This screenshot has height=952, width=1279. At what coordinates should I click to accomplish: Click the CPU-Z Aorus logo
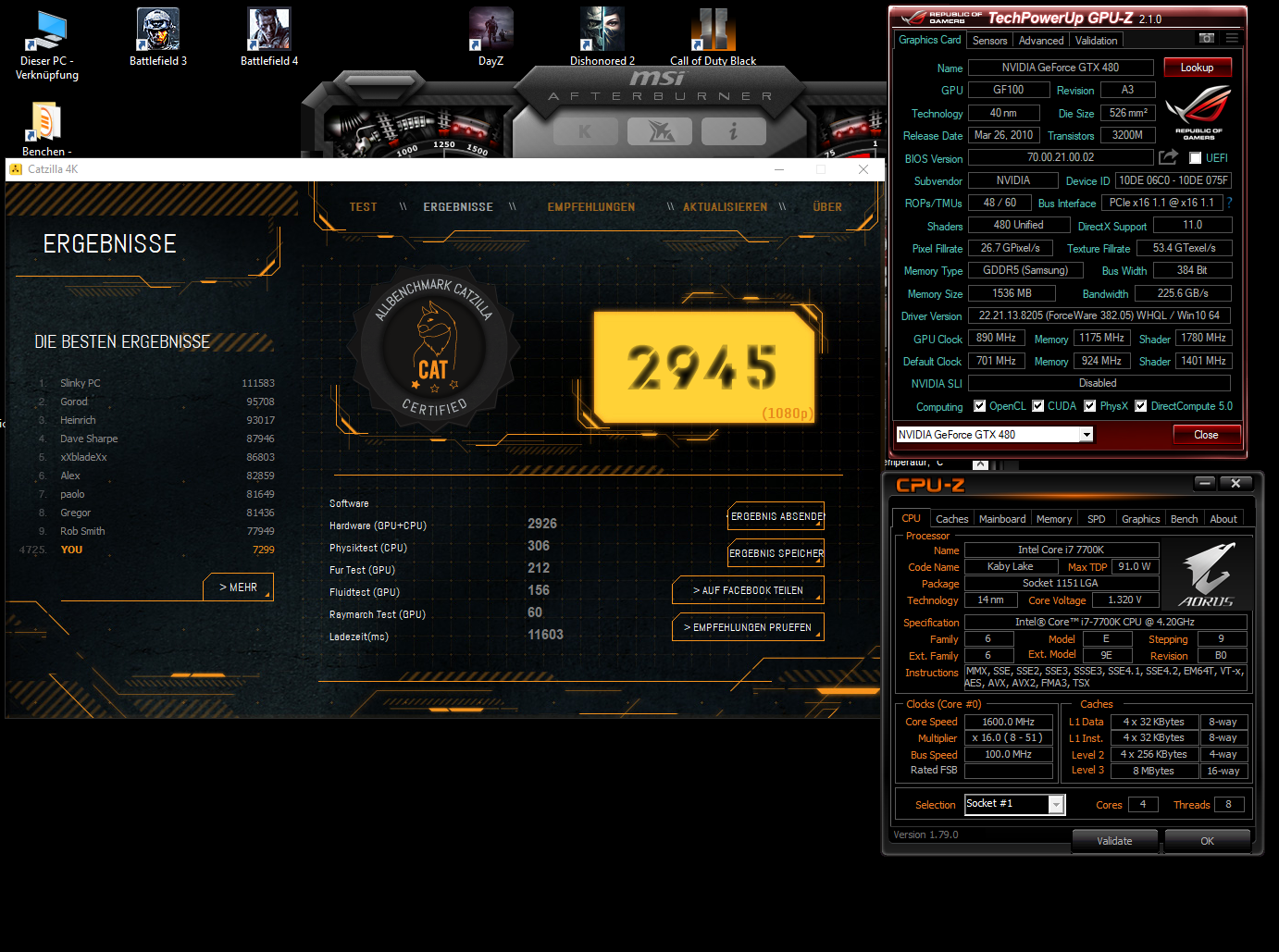coord(1206,575)
